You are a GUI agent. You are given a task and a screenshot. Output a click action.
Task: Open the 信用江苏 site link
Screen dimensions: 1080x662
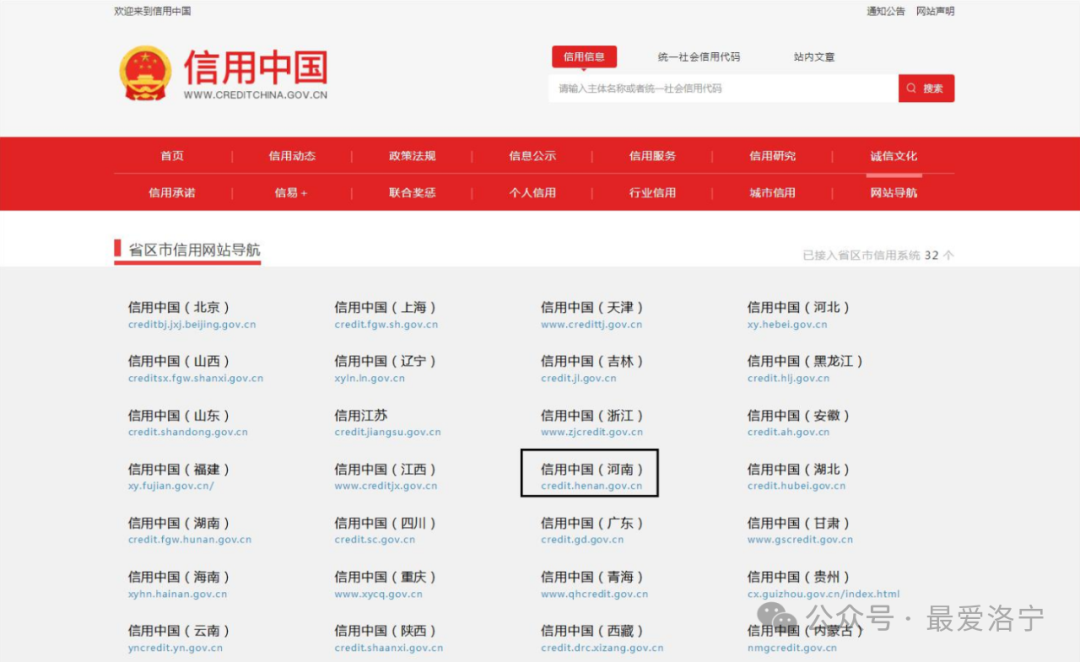coord(361,416)
